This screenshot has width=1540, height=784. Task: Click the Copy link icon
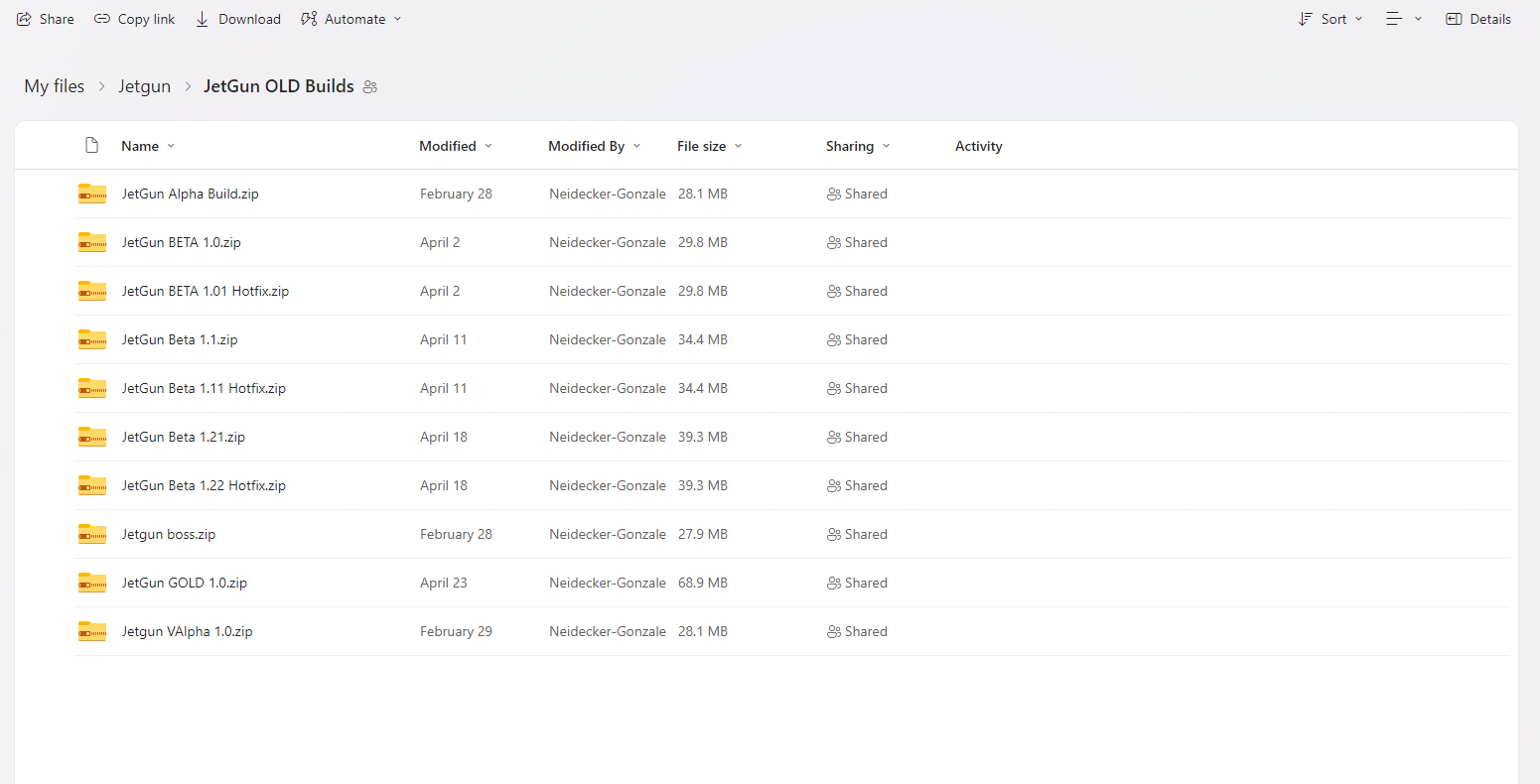102,19
